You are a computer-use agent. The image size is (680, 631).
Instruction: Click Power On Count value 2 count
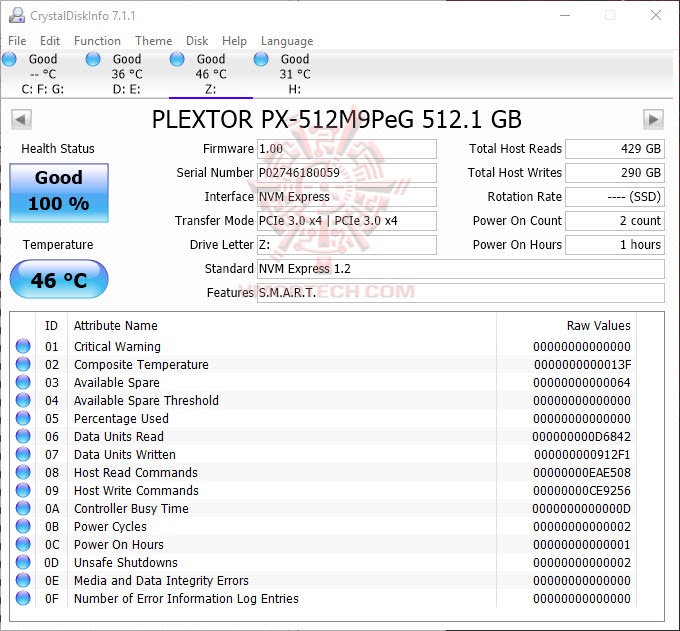tap(615, 221)
